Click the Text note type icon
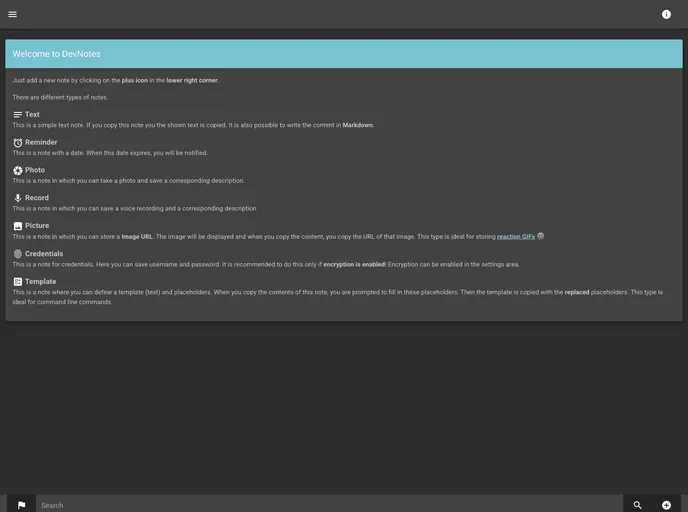Viewport: 688px width, 512px height. point(18,115)
